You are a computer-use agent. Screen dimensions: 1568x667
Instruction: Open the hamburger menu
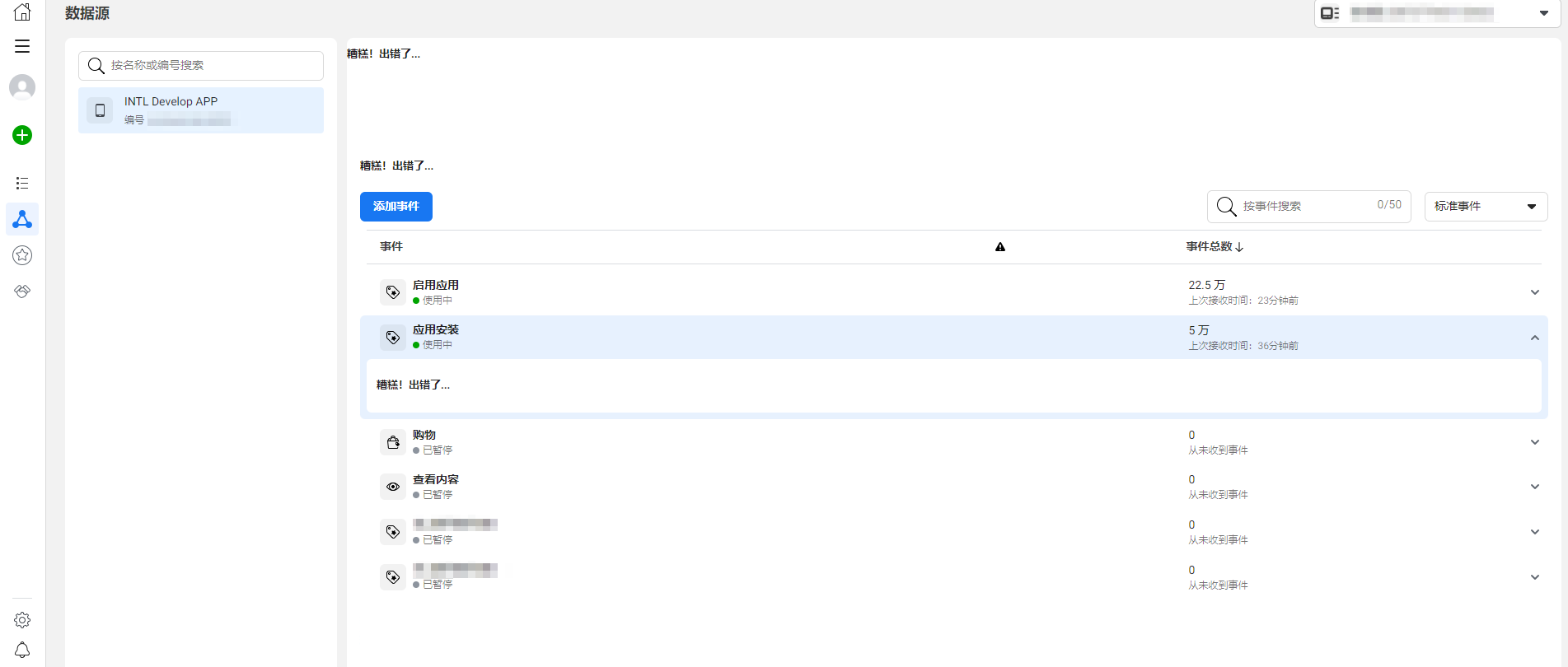pyautogui.click(x=22, y=46)
